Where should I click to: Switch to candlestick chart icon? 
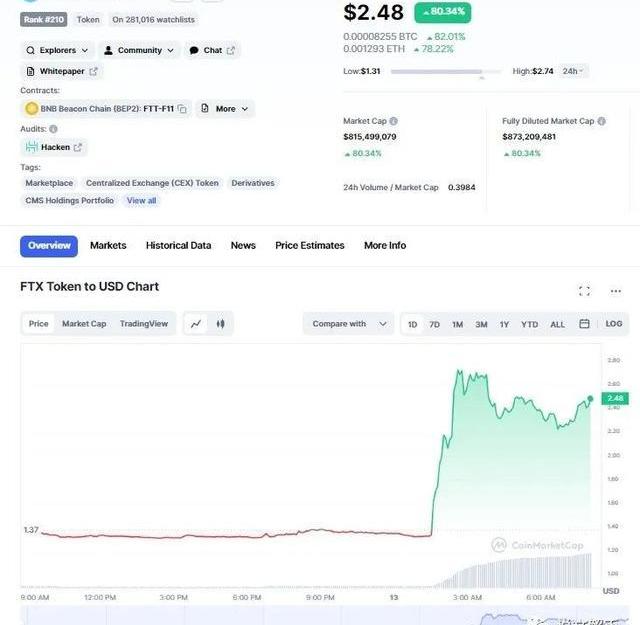tap(220, 324)
